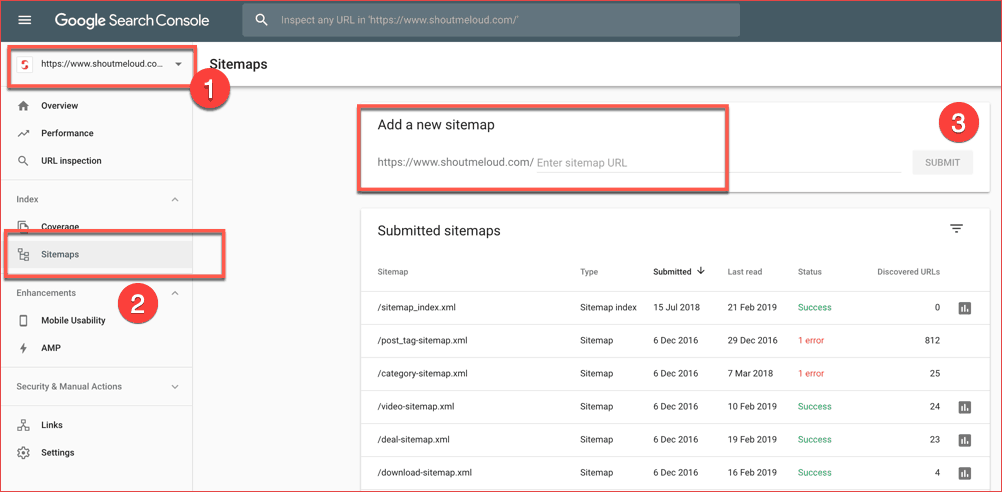
Task: Click the Settings gear in sidebar
Action: 24,453
